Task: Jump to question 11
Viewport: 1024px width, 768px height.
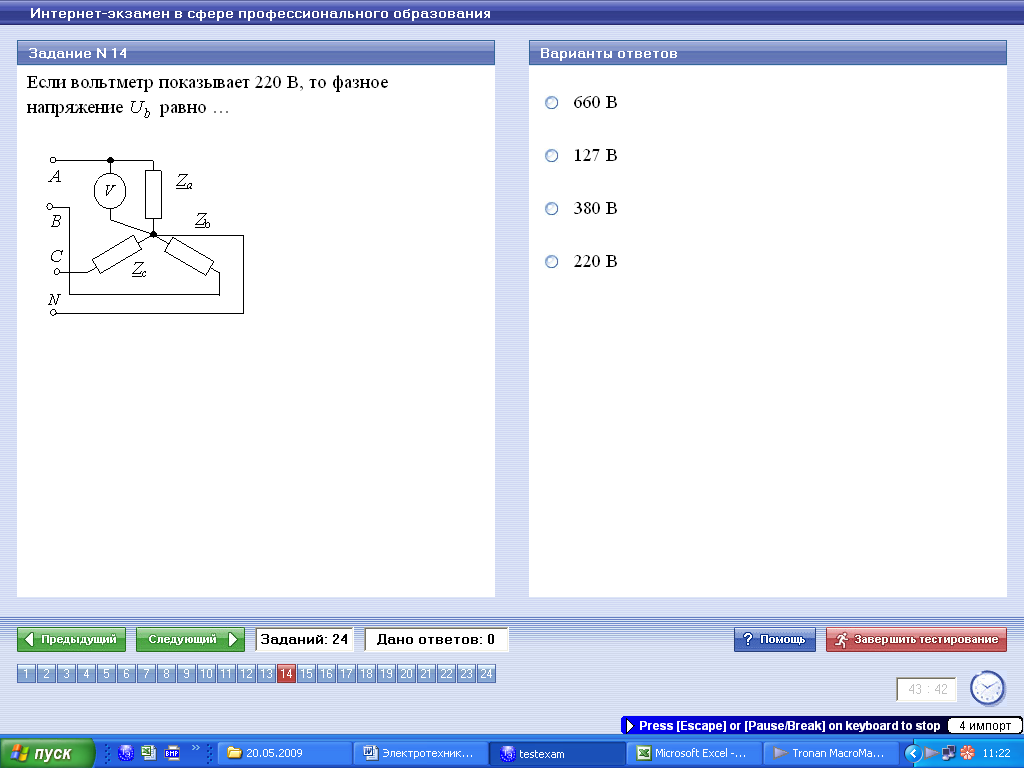Action: tap(226, 673)
